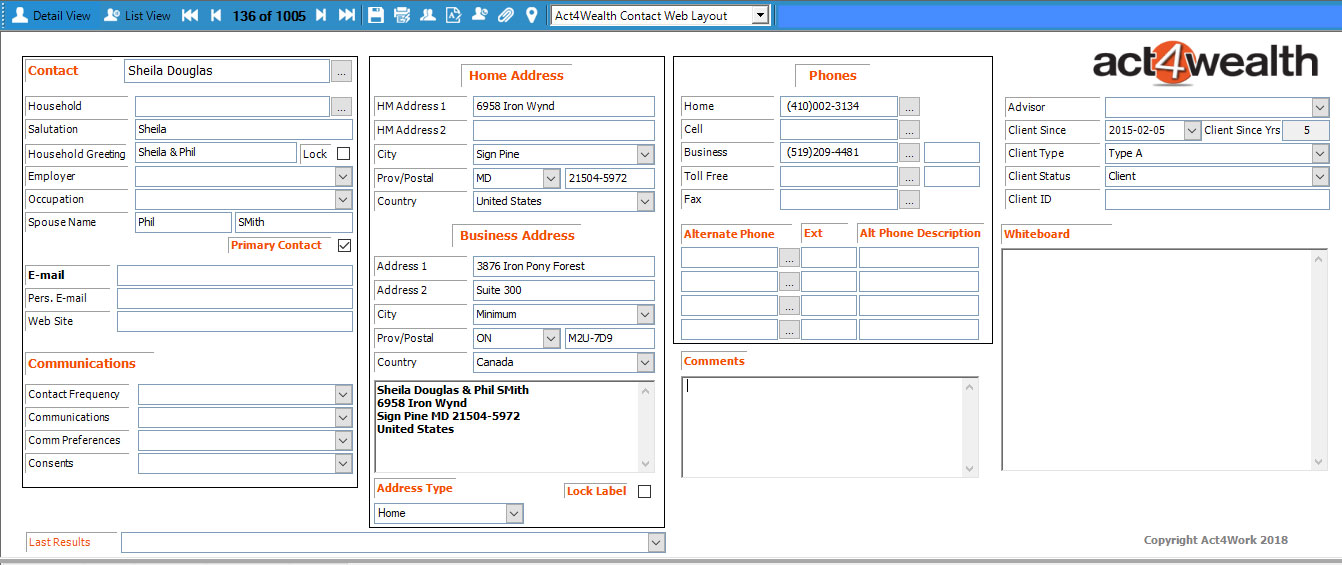Click the document export icon

(x=453, y=15)
